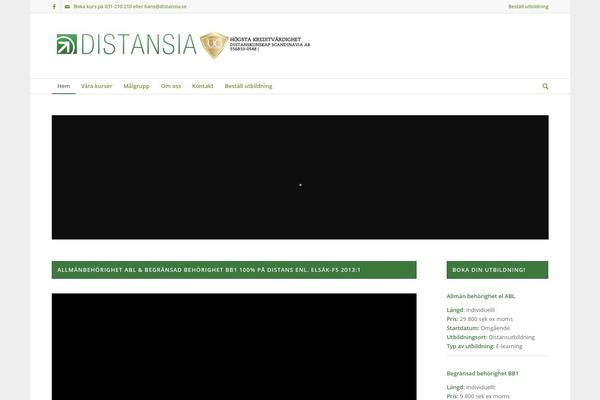Open the search magnifier icon
Viewport: 600px width, 400px height.
click(x=545, y=86)
